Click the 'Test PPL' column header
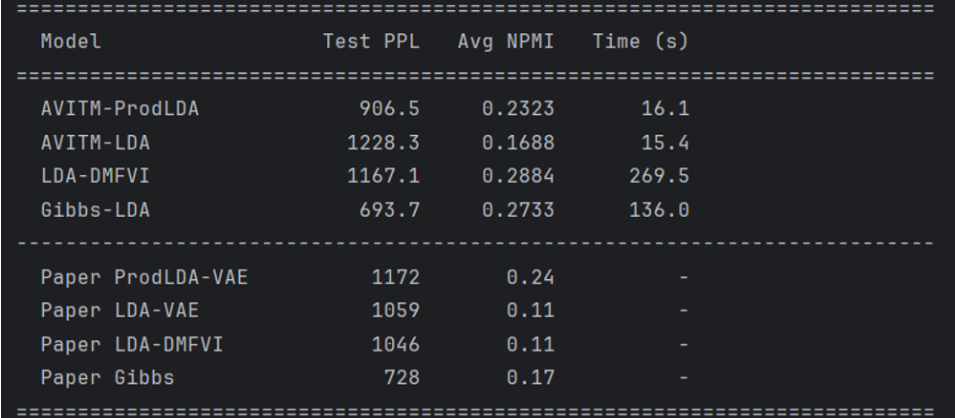Image resolution: width=955 pixels, height=418 pixels. [x=371, y=41]
